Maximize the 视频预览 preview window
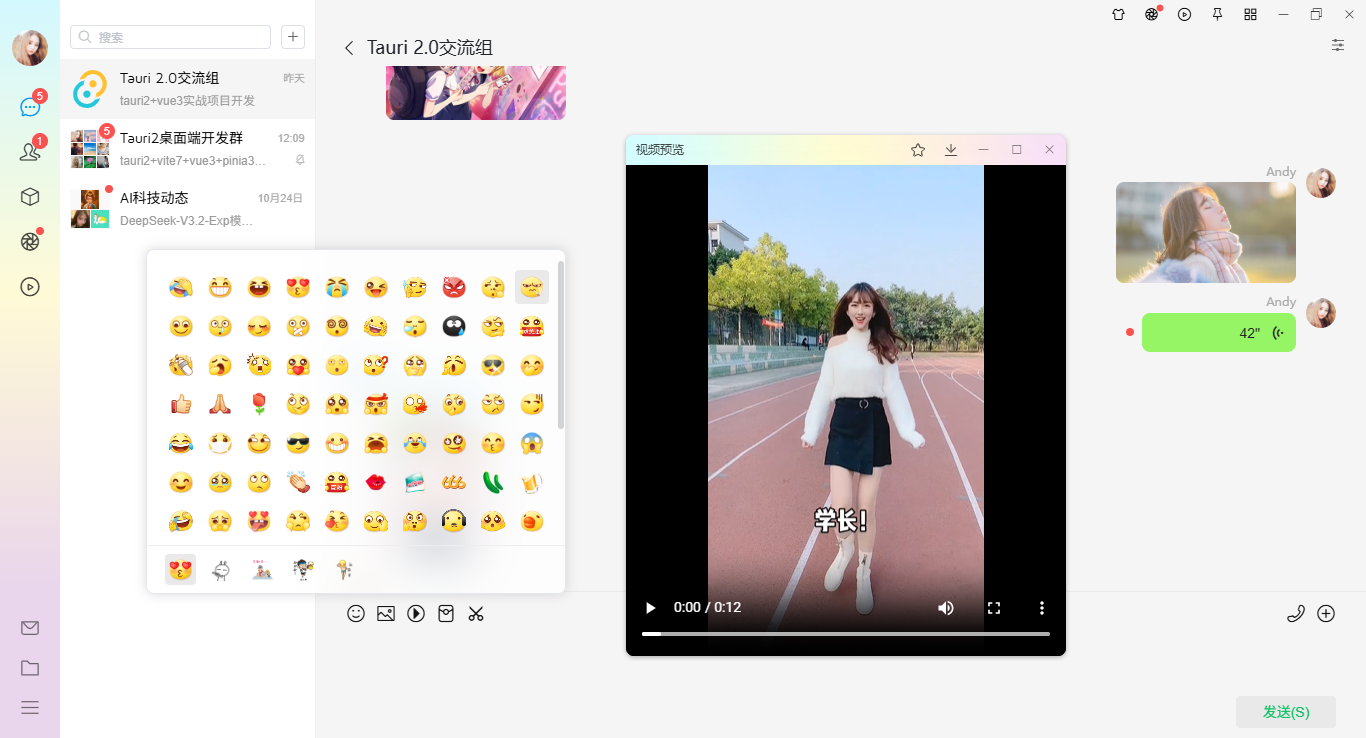The height and width of the screenshot is (738, 1366). pyautogui.click(x=1017, y=150)
